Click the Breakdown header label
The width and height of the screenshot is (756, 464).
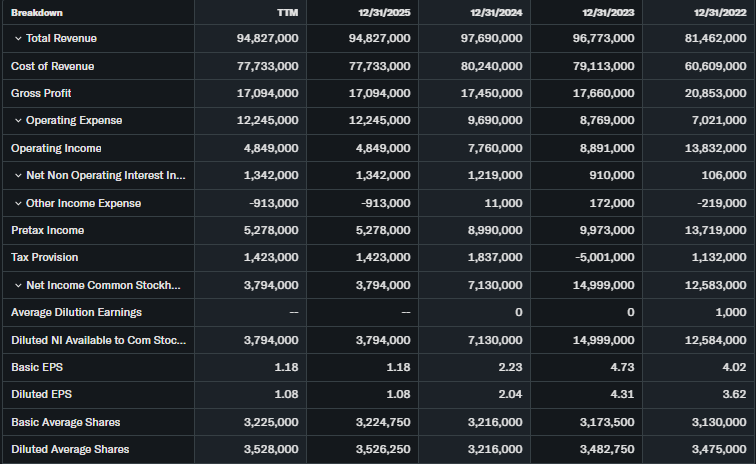coord(36,12)
